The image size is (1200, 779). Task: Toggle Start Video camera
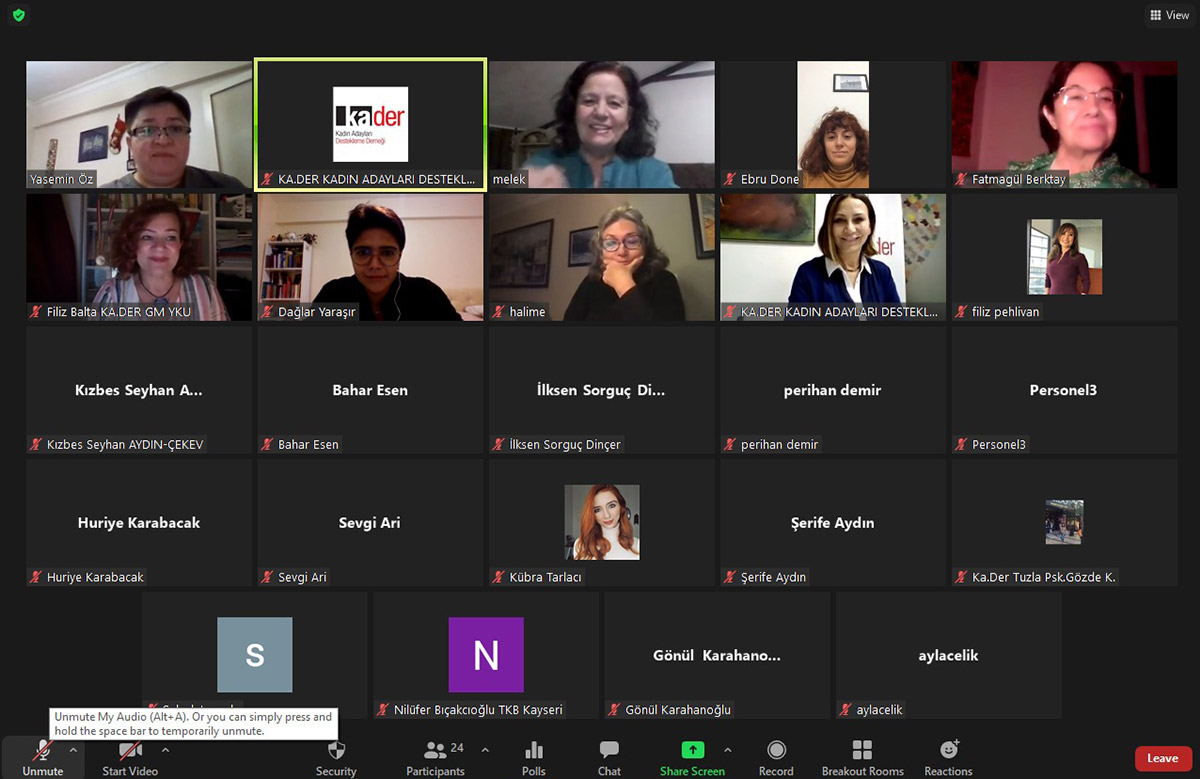pyautogui.click(x=130, y=751)
